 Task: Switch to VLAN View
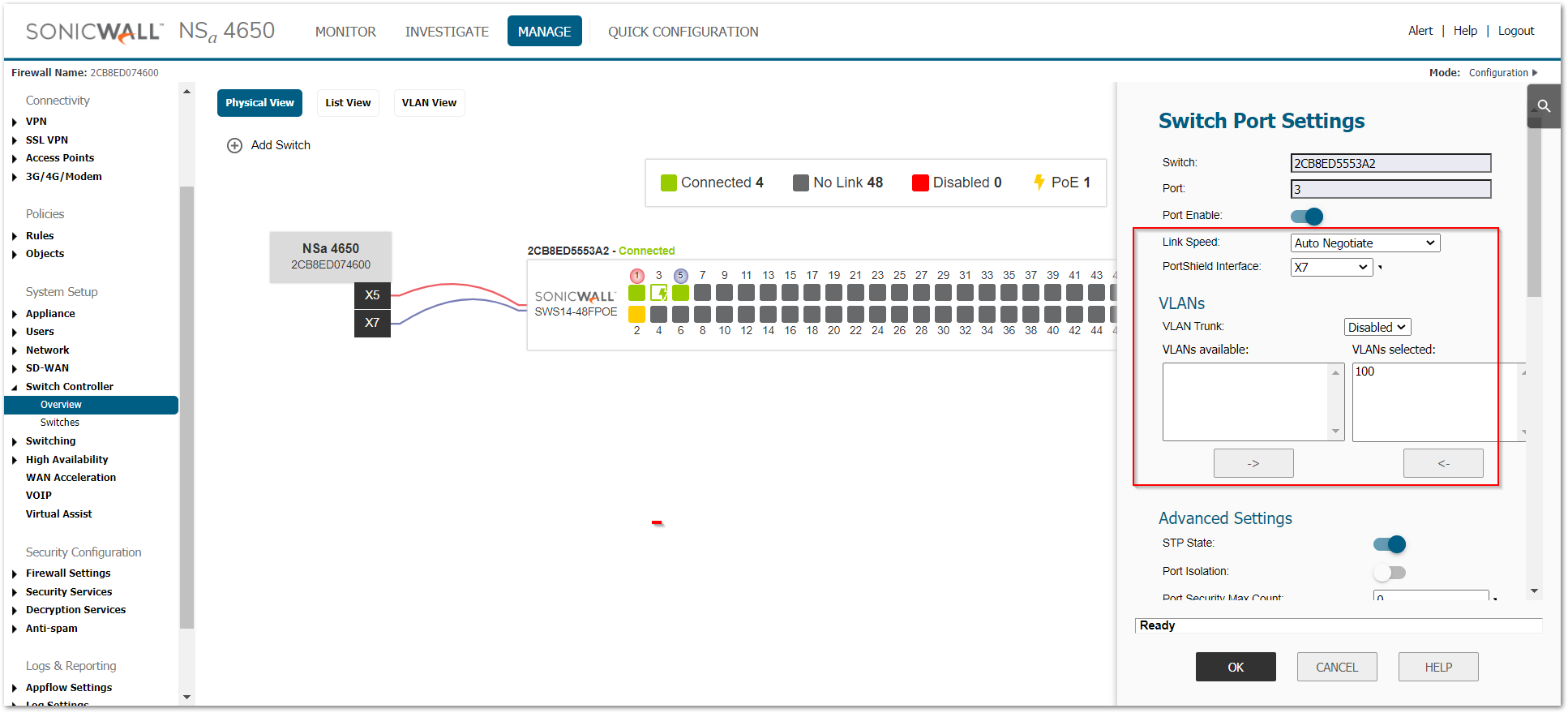point(429,103)
